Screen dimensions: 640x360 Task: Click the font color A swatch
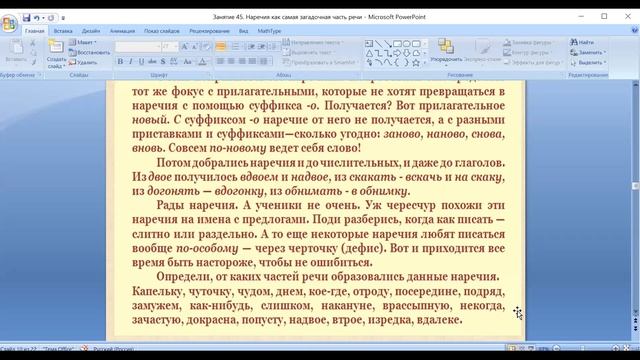click(202, 62)
